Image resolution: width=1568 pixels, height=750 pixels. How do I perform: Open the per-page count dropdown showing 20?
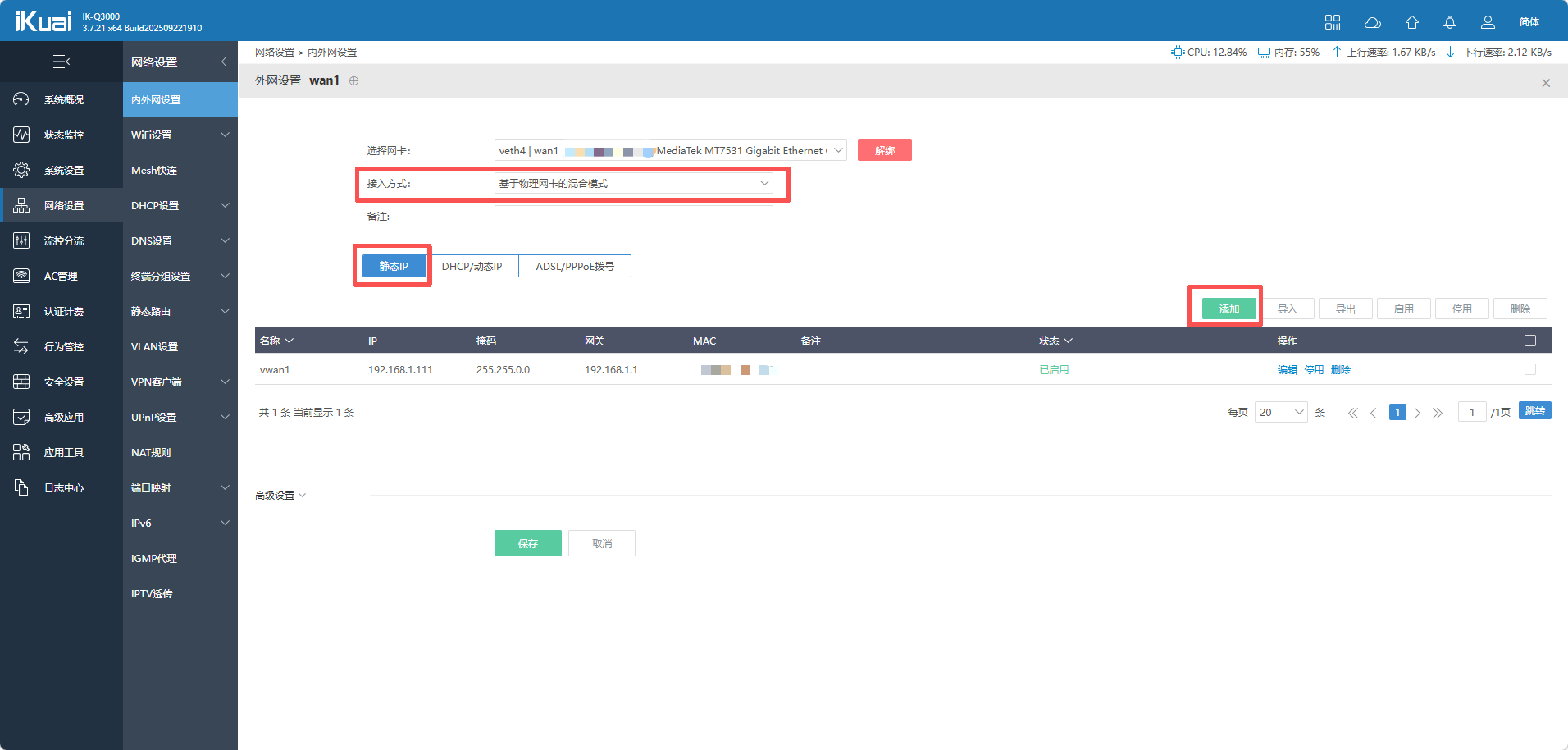1280,412
